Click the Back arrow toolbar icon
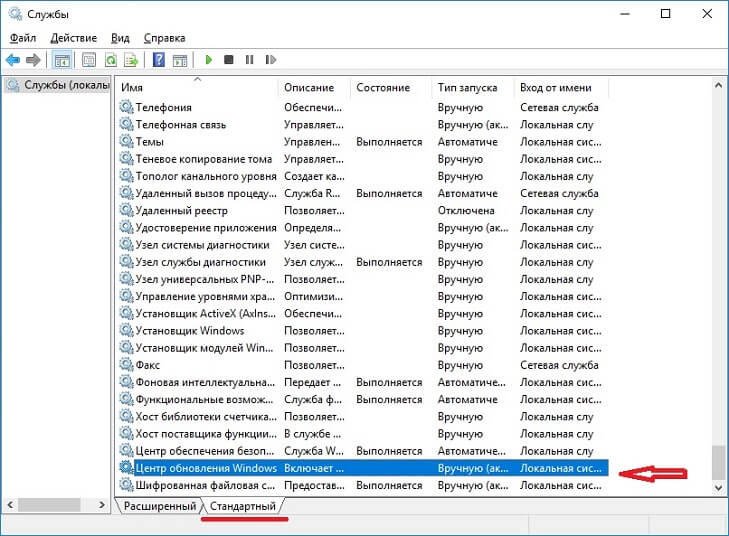 coord(13,60)
